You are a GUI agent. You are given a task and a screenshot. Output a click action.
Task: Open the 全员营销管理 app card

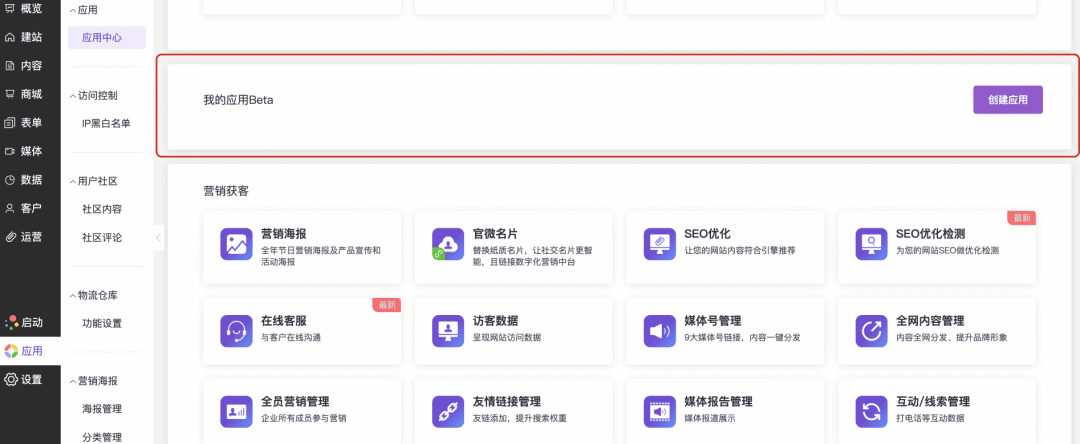click(301, 410)
